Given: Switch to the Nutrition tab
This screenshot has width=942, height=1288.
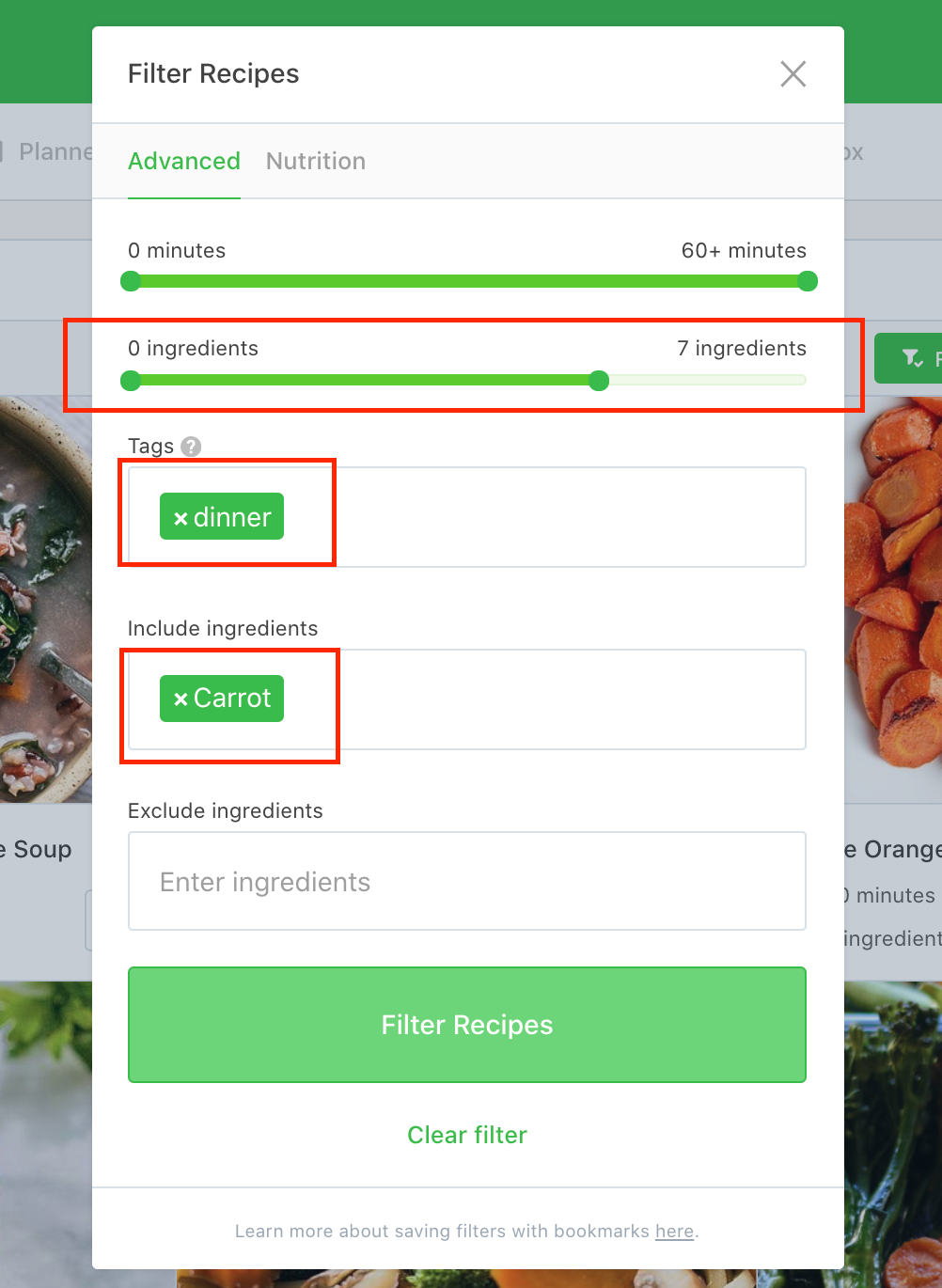Looking at the screenshot, I should click(x=315, y=161).
